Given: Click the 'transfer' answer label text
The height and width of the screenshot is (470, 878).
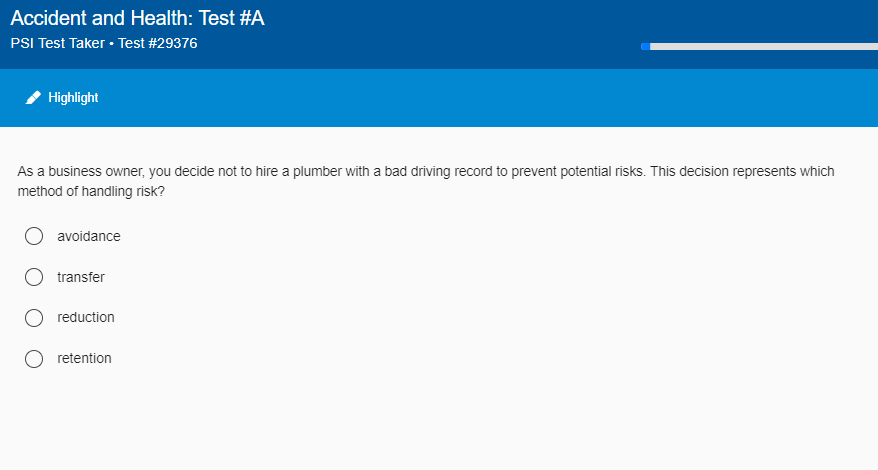Looking at the screenshot, I should 81,277.
